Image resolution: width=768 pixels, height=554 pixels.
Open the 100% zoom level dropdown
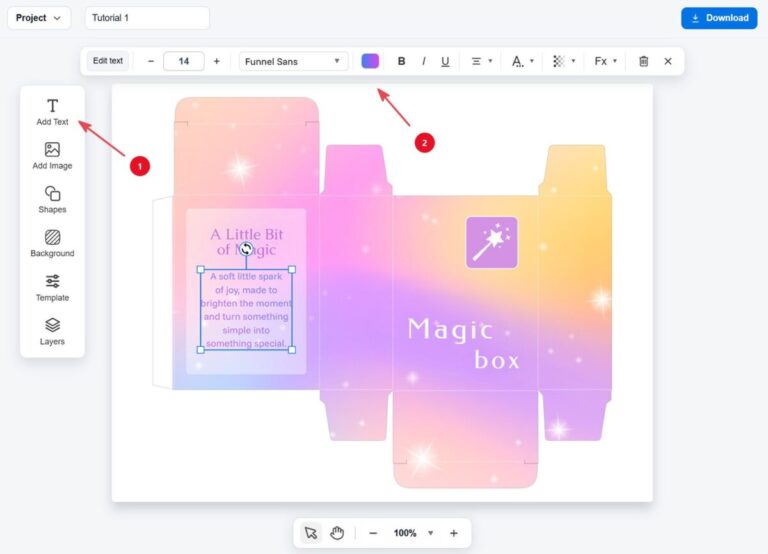[x=413, y=533]
